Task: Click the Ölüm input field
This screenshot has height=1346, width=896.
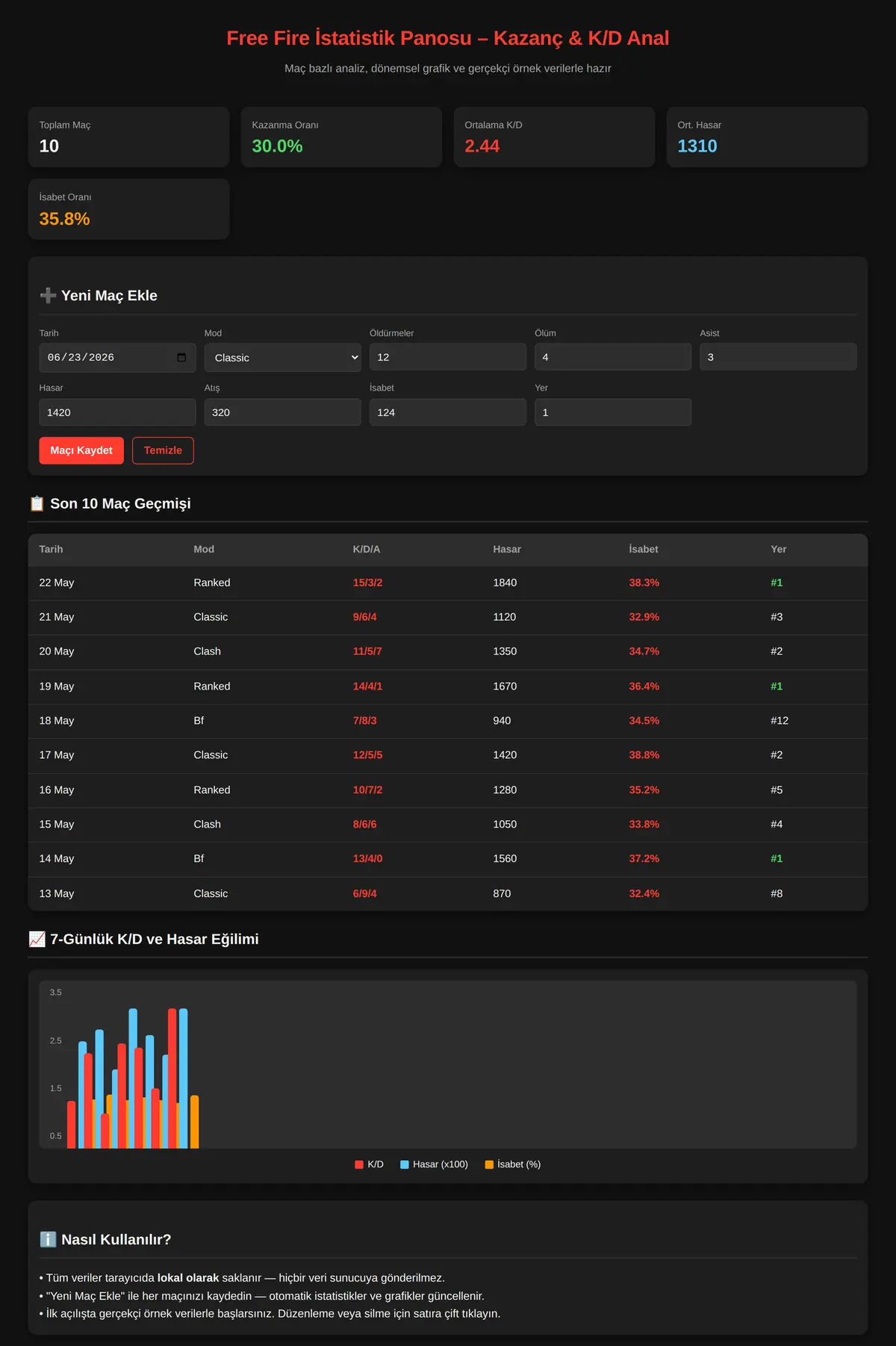Action: [613, 357]
